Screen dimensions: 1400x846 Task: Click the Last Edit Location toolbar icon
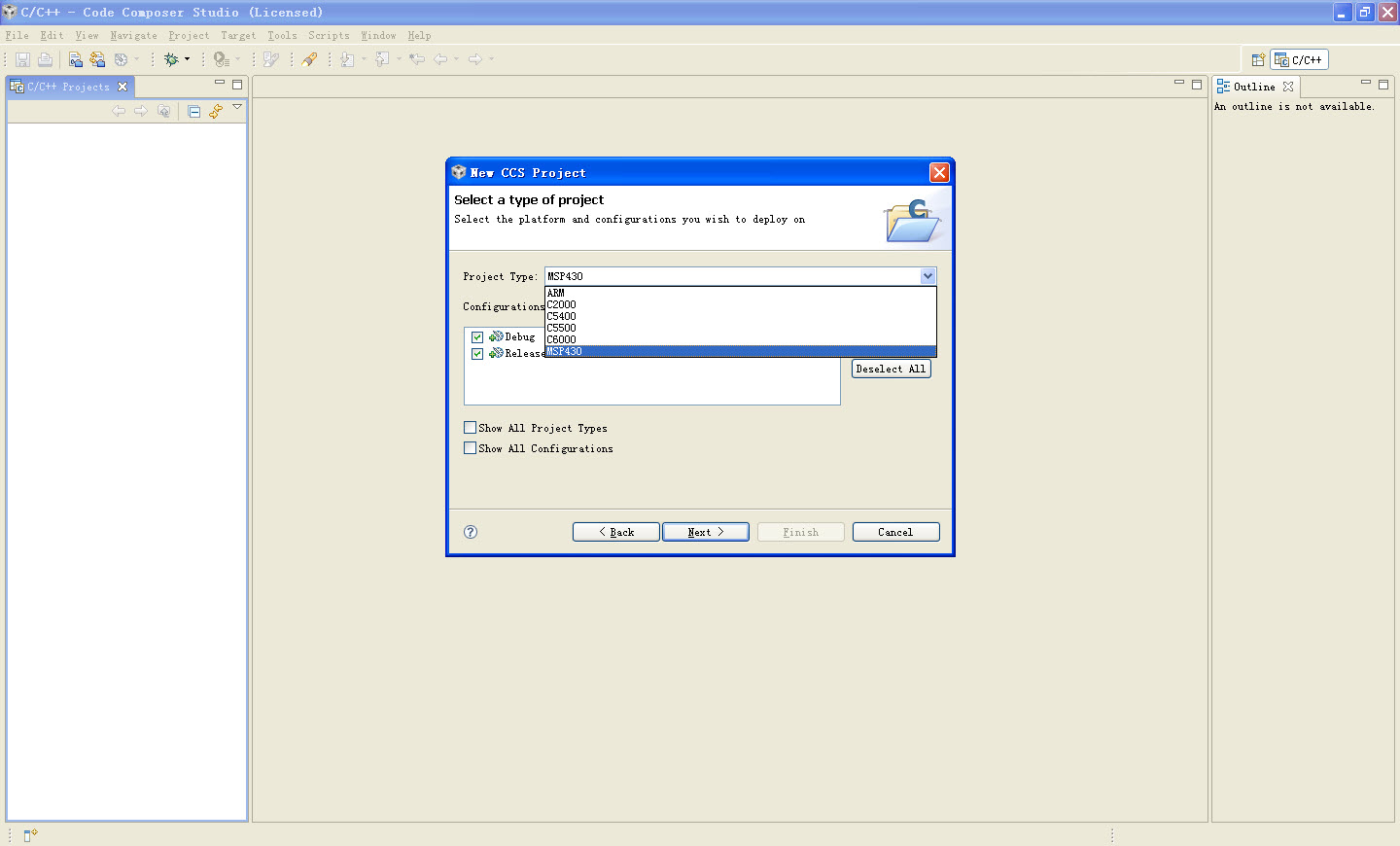tap(417, 59)
